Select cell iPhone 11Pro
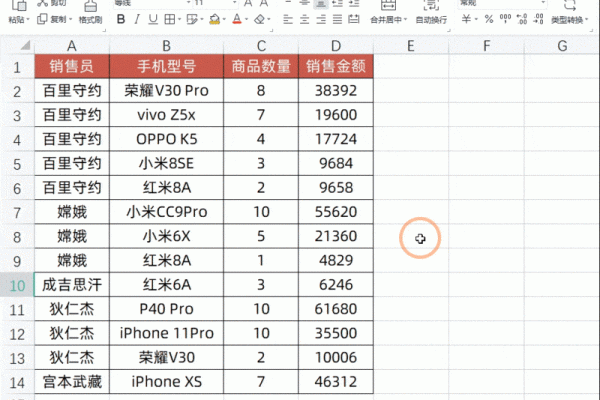This screenshot has height=400, width=600. click(x=166, y=333)
